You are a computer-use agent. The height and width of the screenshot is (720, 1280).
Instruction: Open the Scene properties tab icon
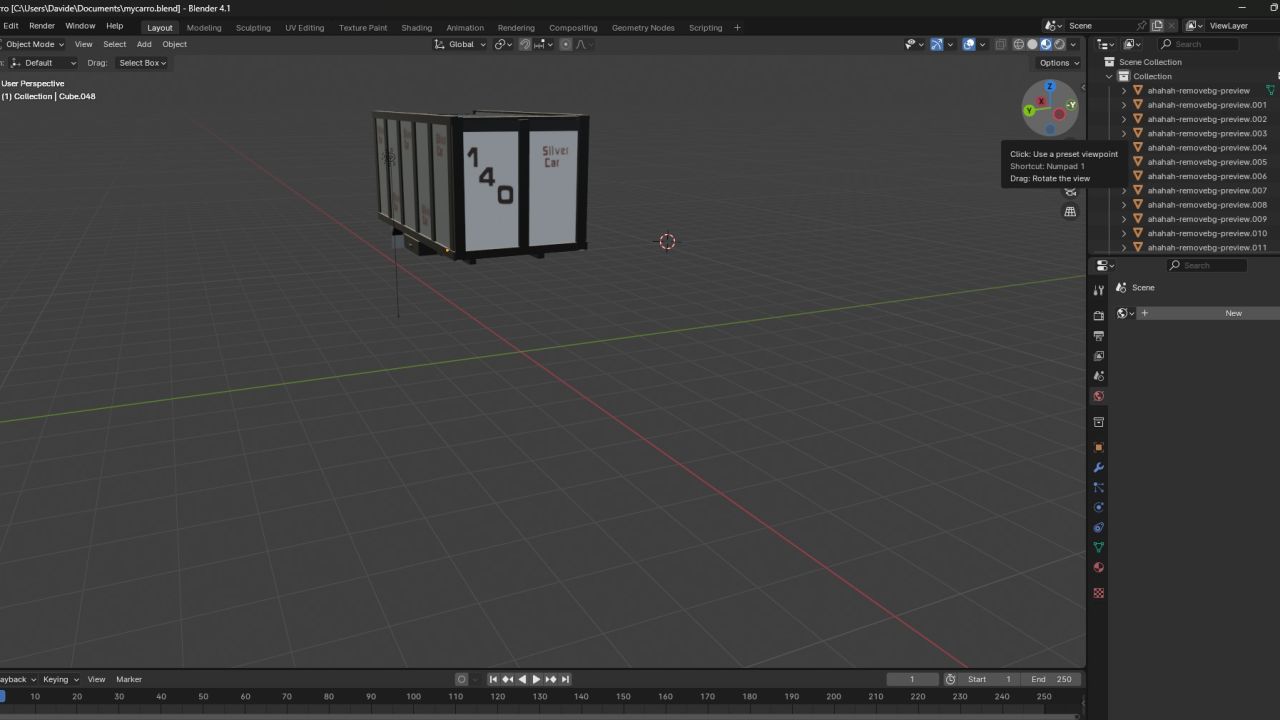[x=1098, y=376]
